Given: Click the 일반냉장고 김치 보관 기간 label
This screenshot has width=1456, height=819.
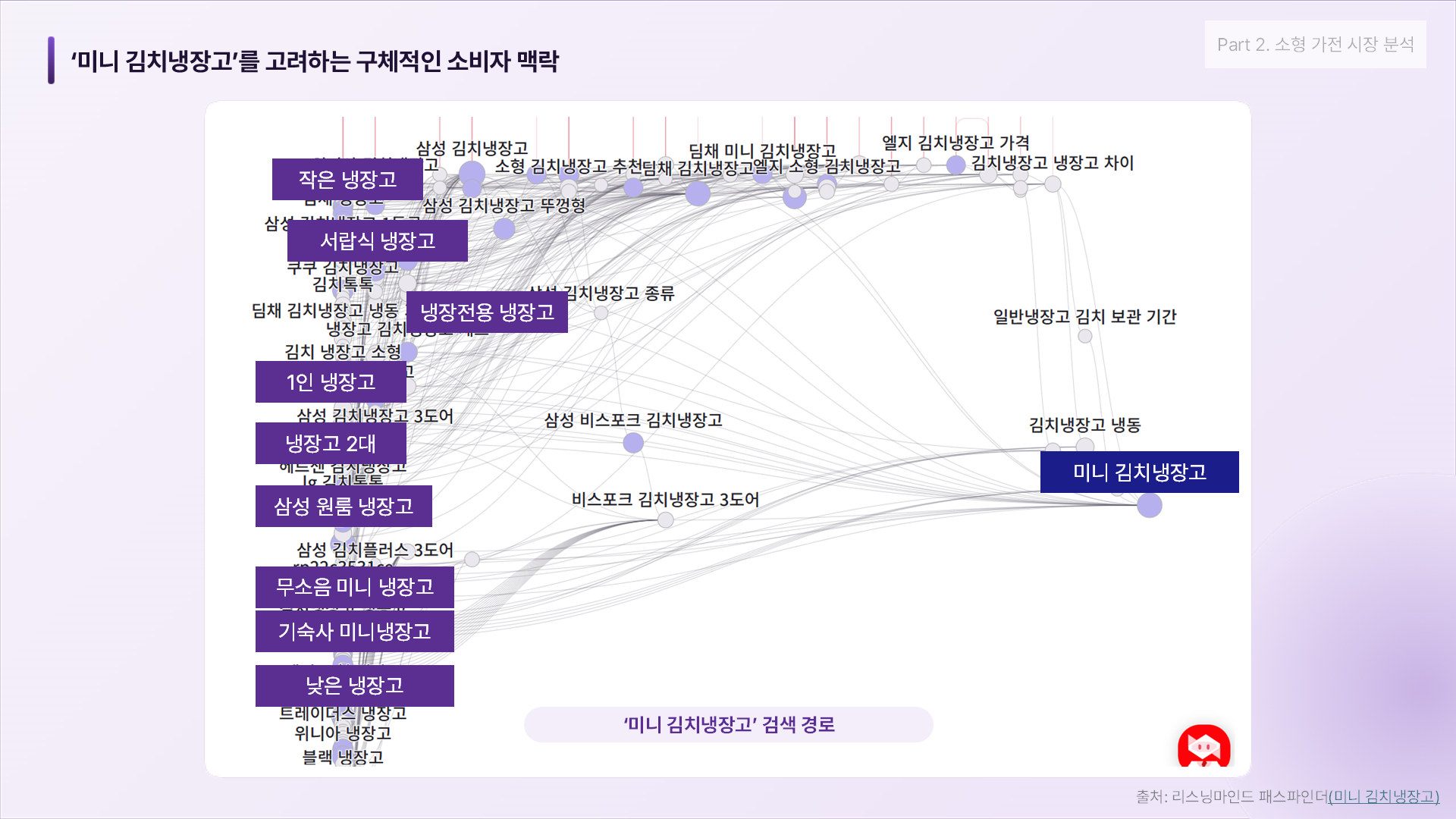Looking at the screenshot, I should [1085, 316].
